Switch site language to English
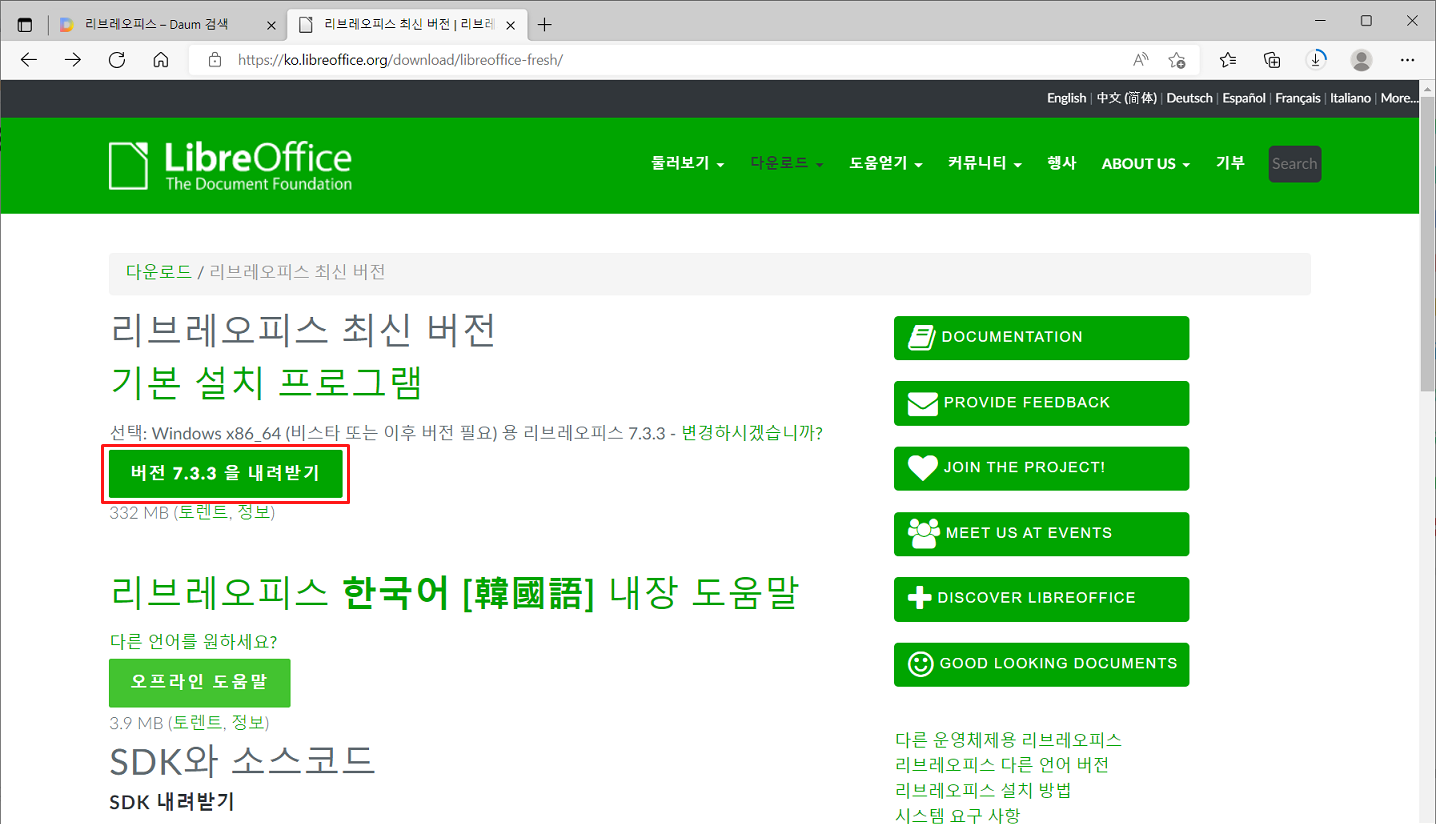 pos(1066,98)
